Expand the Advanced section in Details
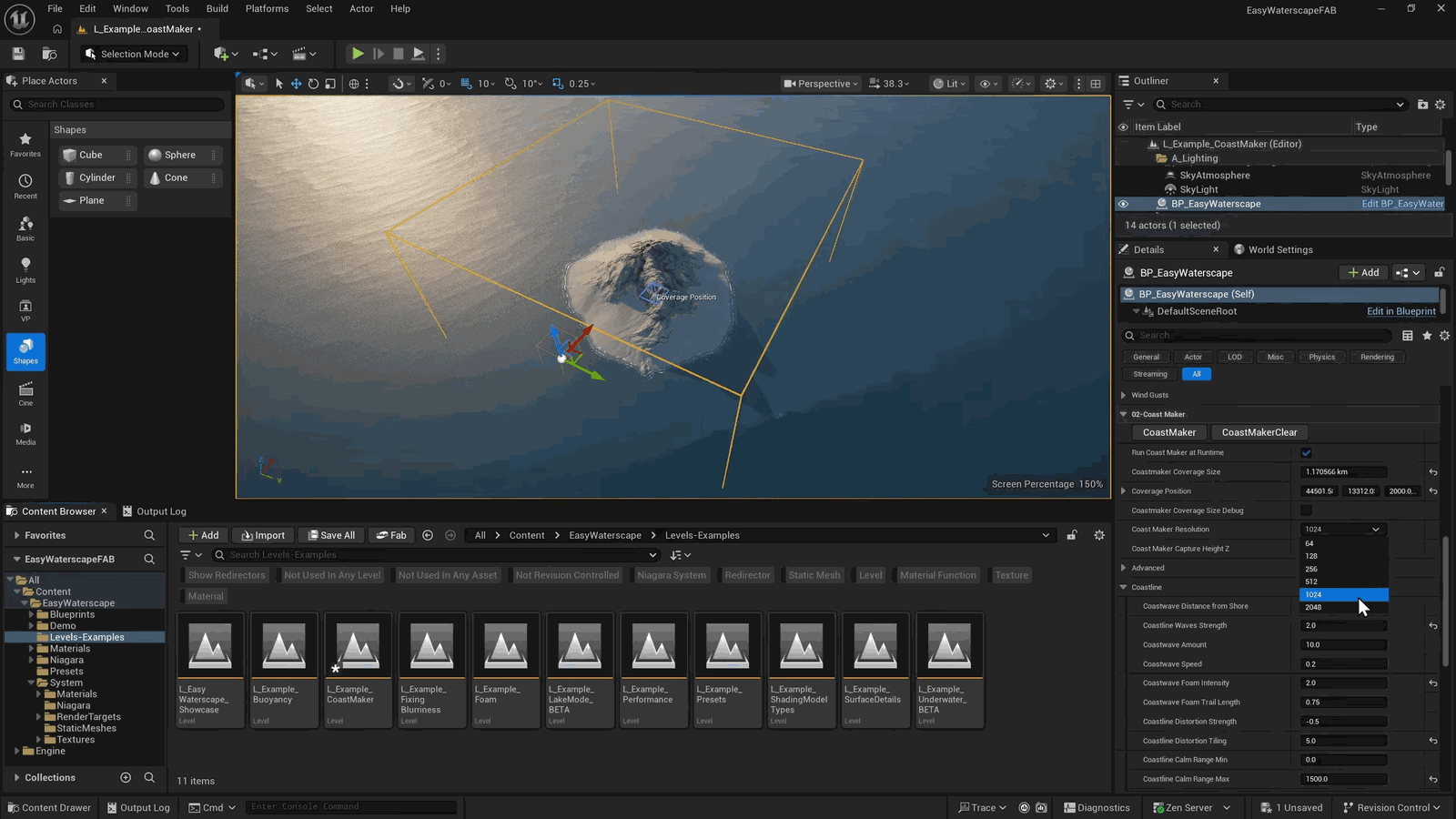 click(1124, 568)
